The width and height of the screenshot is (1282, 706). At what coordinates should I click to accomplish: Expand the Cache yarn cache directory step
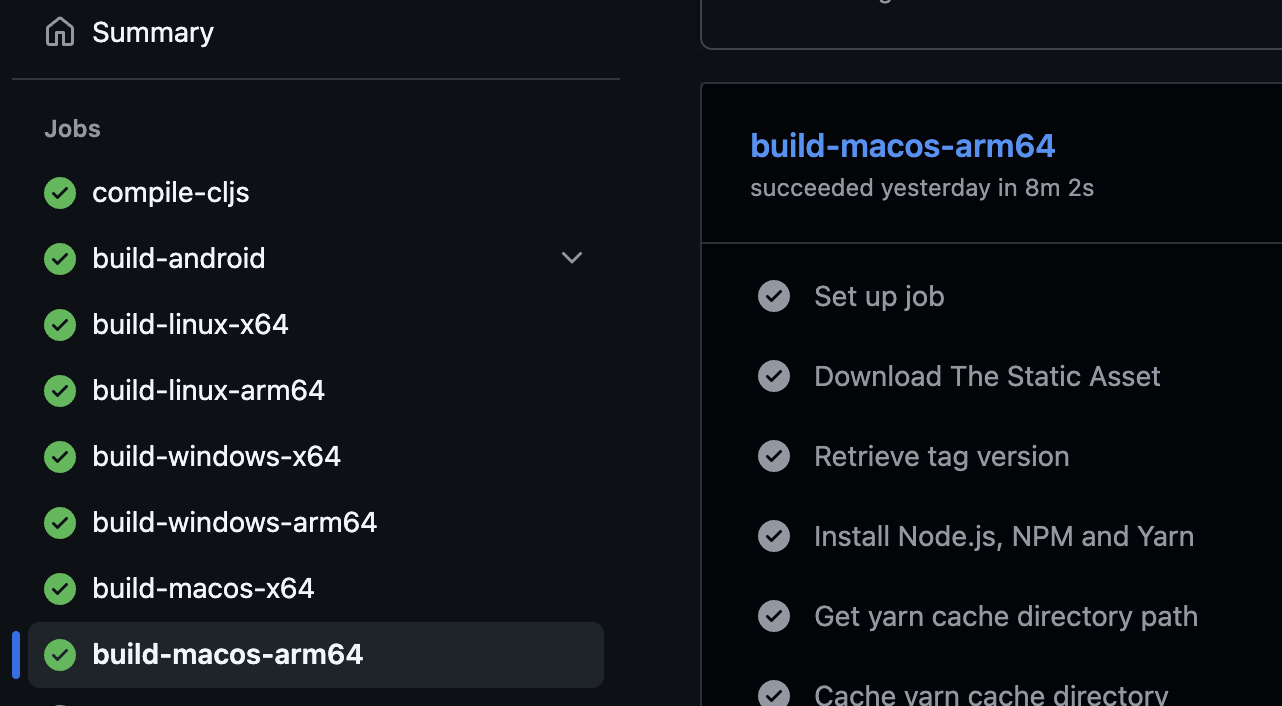pos(991,694)
